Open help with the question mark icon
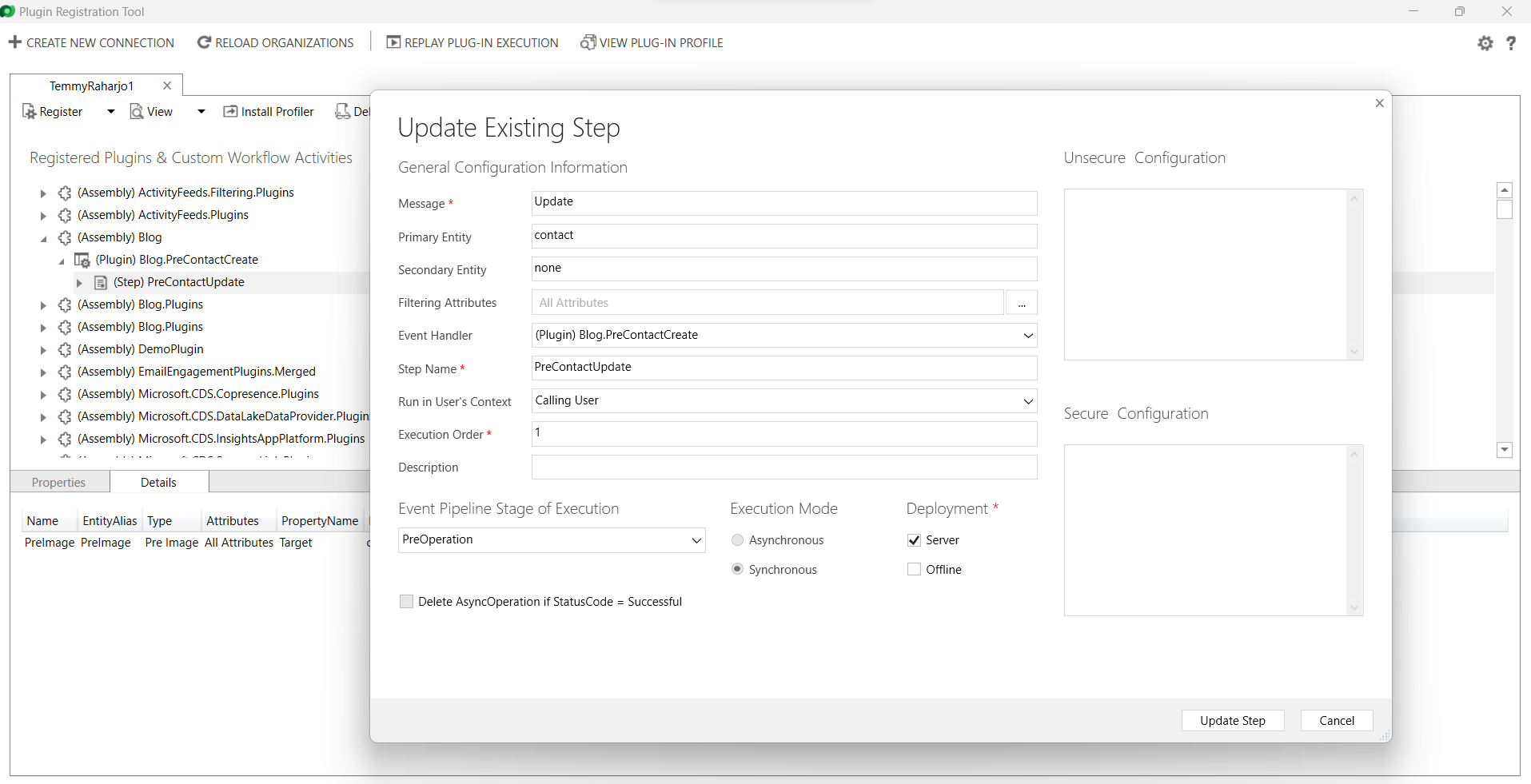1531x784 pixels. (1511, 43)
